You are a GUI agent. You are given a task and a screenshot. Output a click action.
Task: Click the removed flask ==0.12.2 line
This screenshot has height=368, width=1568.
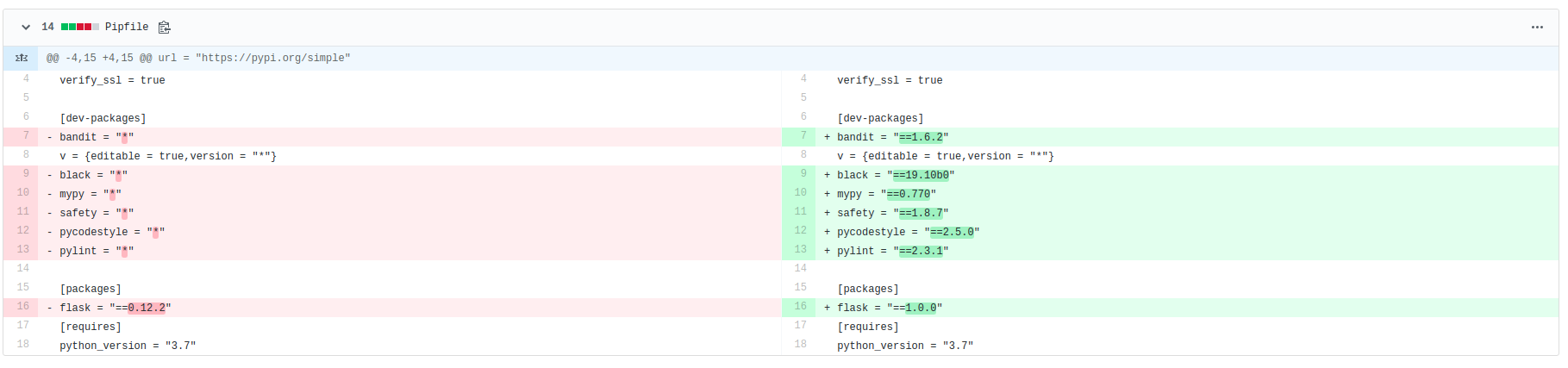pyautogui.click(x=115, y=308)
